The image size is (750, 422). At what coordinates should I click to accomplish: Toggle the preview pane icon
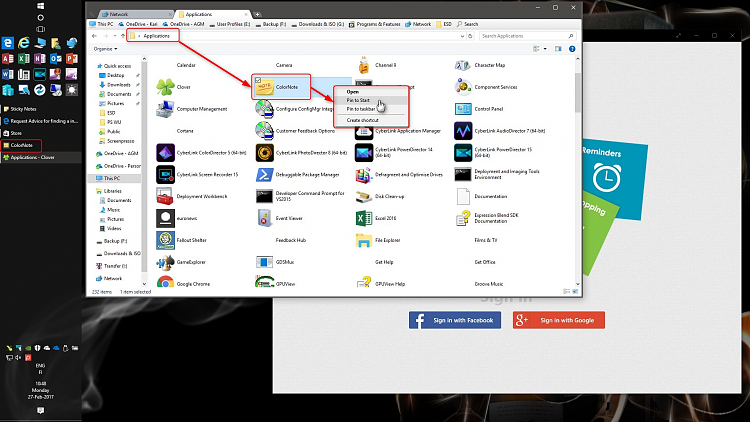pos(558,49)
